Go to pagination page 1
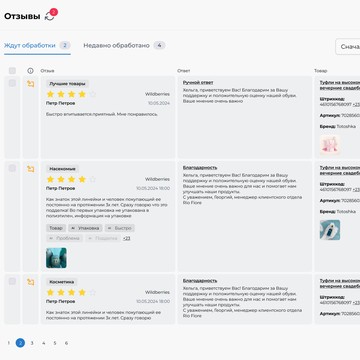 click(x=9, y=343)
